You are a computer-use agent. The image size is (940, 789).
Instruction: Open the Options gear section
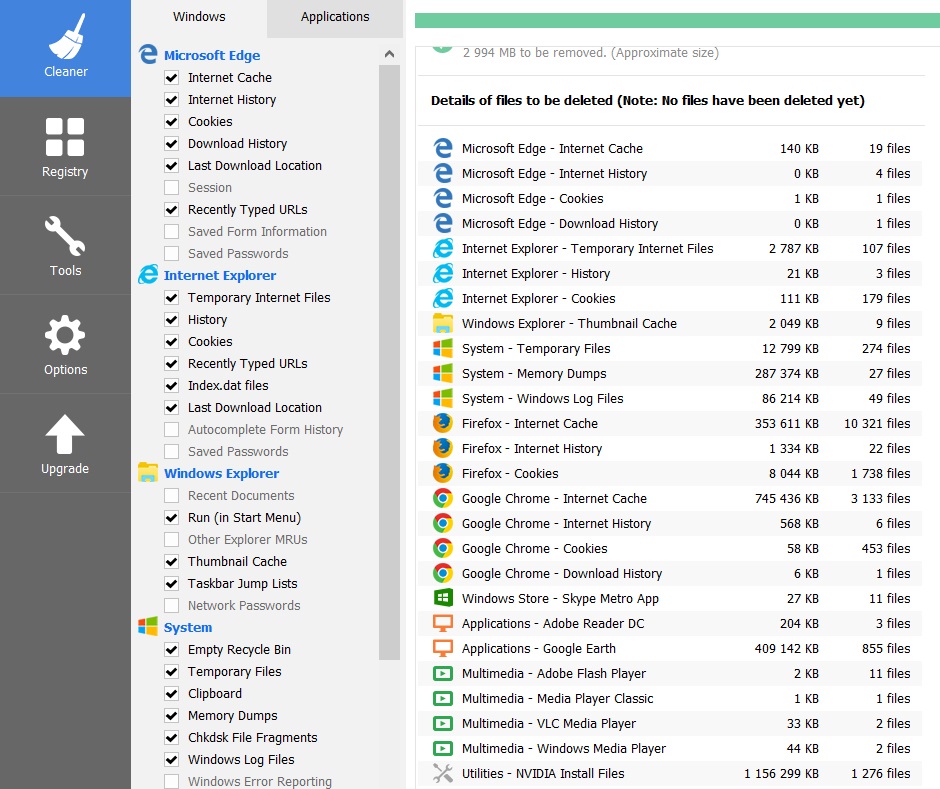pyautogui.click(x=65, y=345)
